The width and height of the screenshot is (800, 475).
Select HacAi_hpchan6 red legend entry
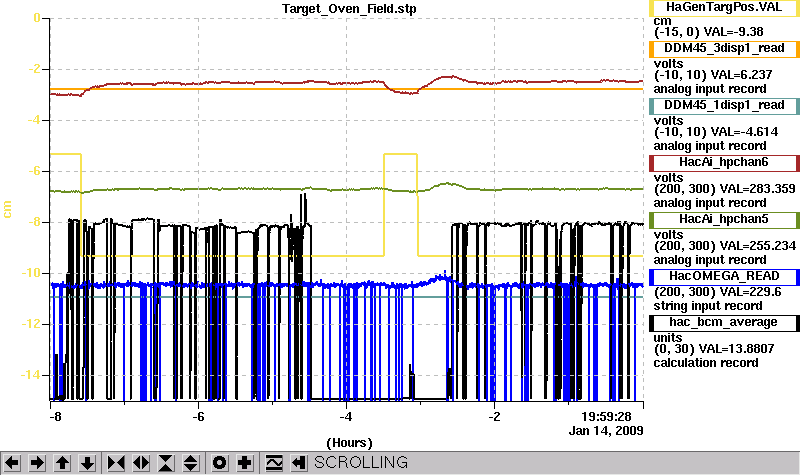724,162
